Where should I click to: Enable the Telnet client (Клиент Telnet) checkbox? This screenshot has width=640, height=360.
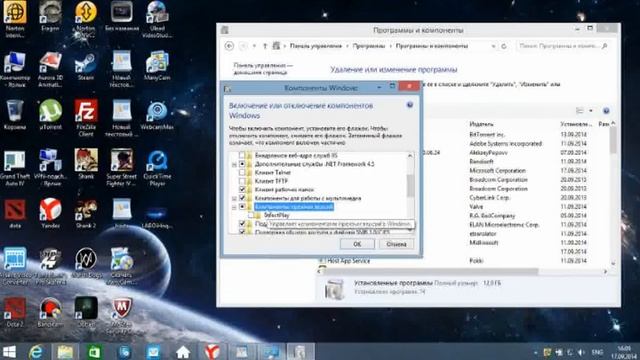click(x=242, y=173)
